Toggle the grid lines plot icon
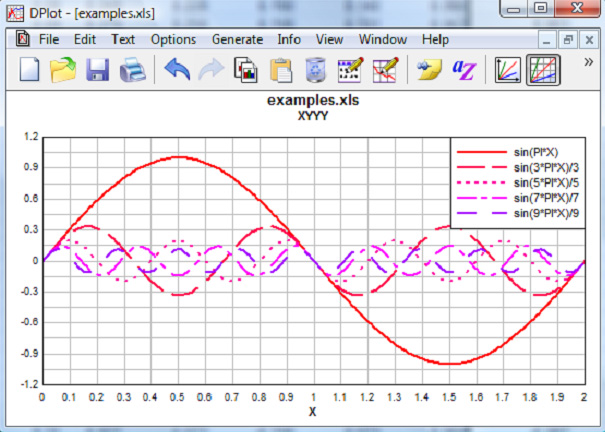 (543, 70)
